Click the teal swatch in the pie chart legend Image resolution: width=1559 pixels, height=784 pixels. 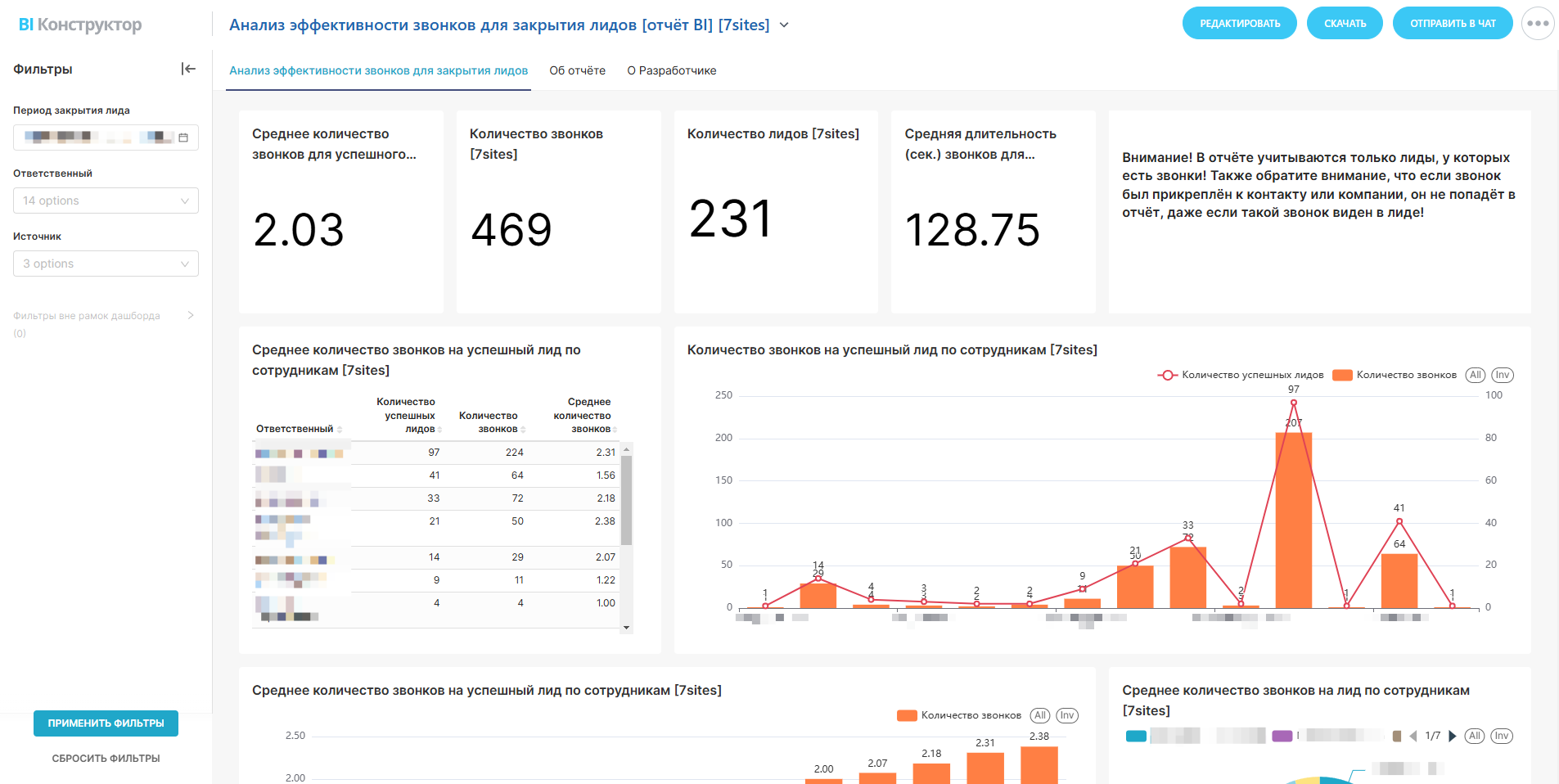pos(1136,736)
